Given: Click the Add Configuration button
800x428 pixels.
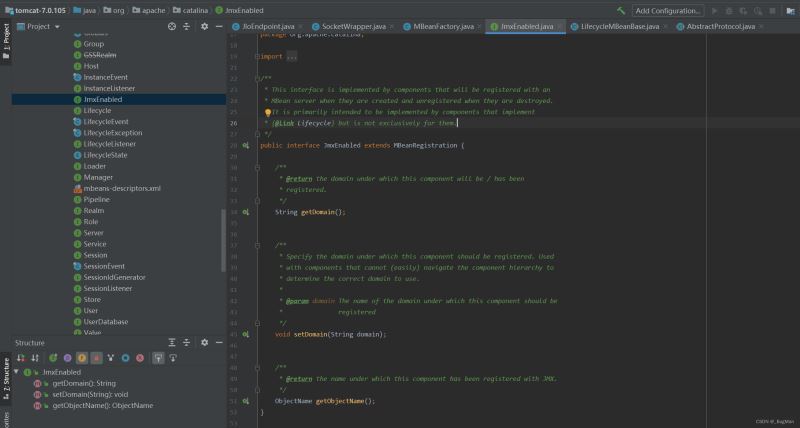Looking at the screenshot, I should click(x=668, y=11).
